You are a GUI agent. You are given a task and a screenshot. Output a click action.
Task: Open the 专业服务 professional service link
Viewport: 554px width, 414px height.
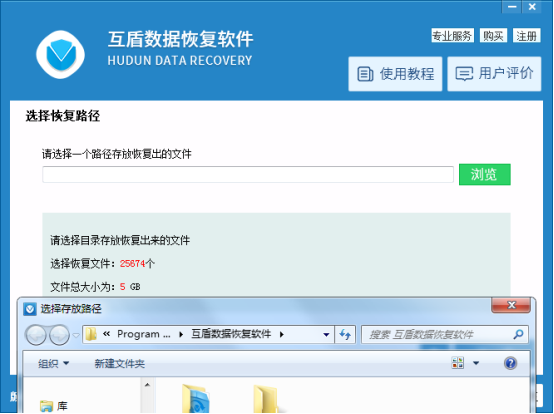(x=452, y=35)
